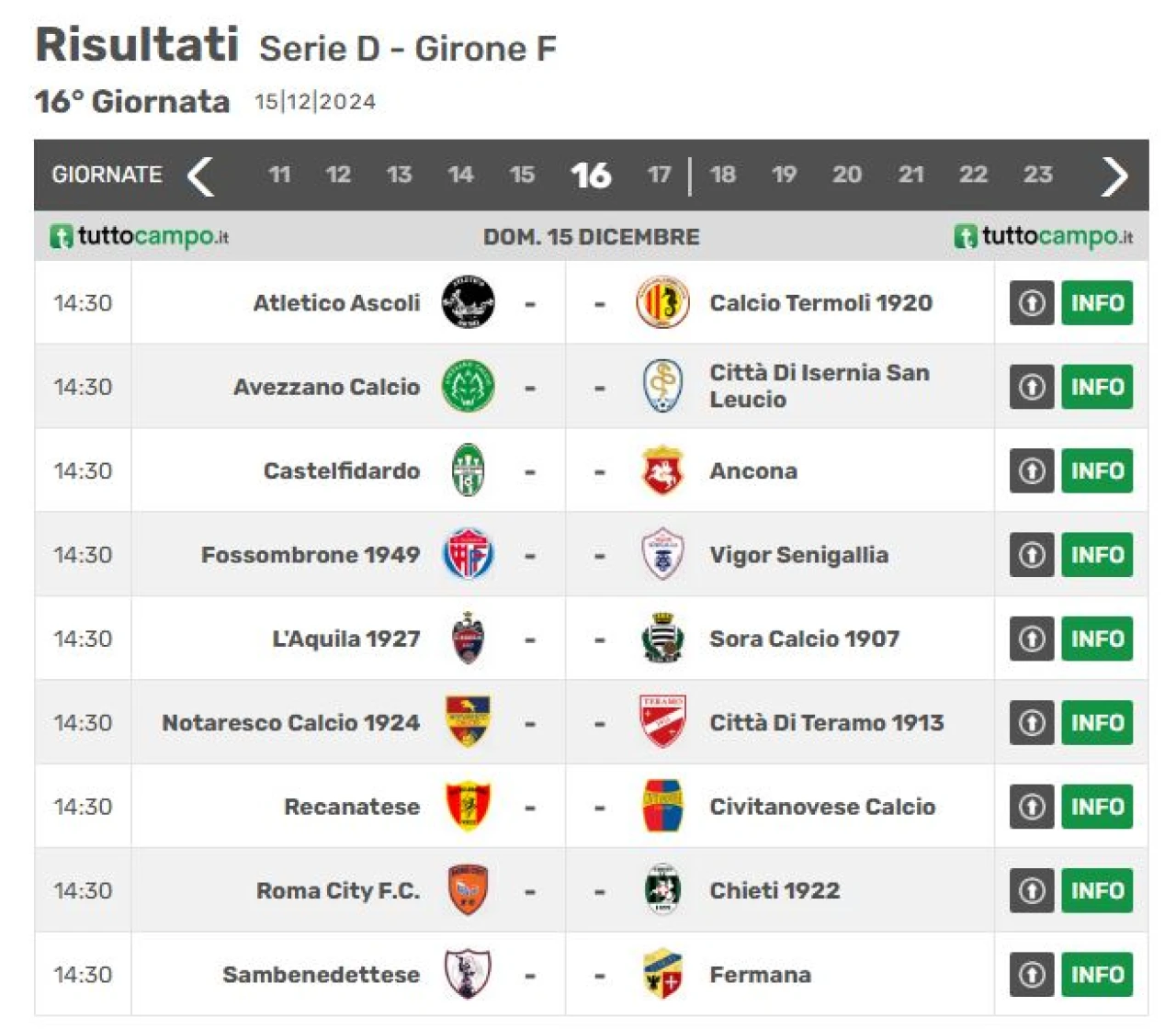Switch to giornata 17
Viewport: 1176px width, 1029px height.
tap(659, 175)
